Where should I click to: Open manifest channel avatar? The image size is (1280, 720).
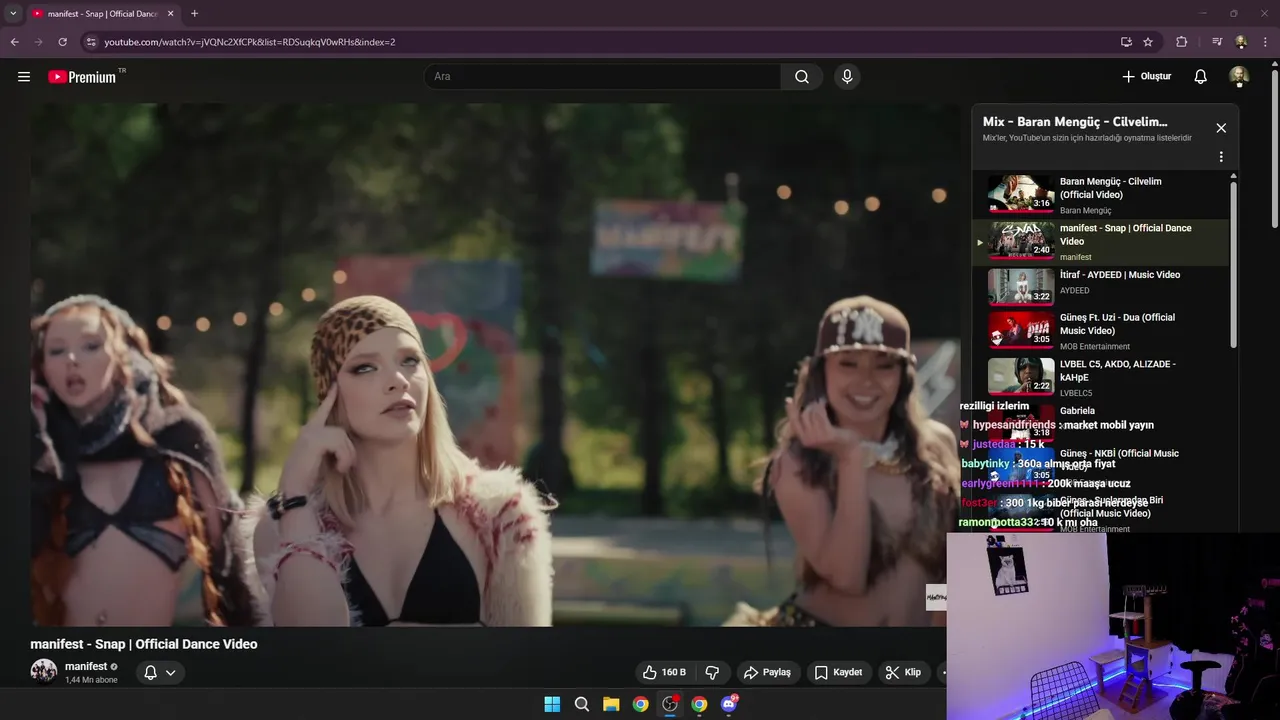(44, 671)
